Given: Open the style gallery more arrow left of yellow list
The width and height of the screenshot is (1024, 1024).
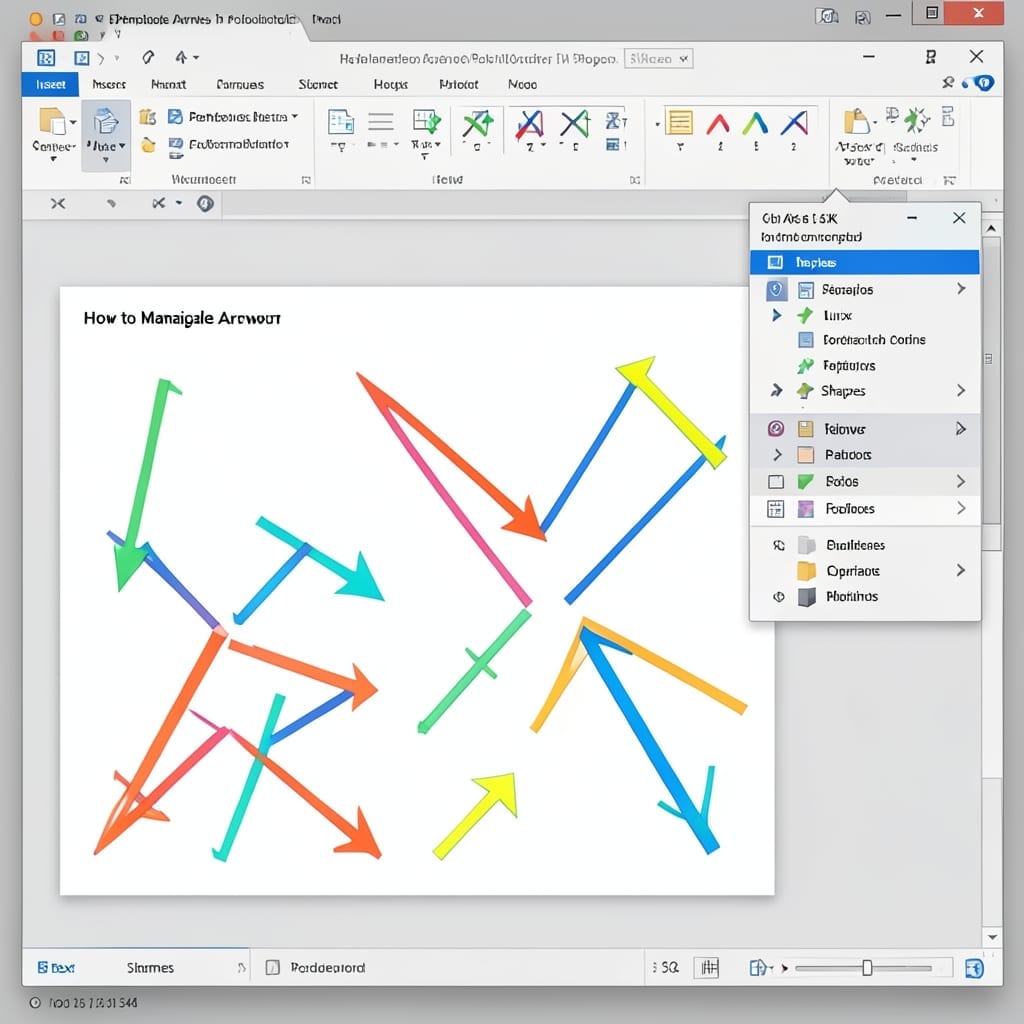Looking at the screenshot, I should (x=657, y=124).
